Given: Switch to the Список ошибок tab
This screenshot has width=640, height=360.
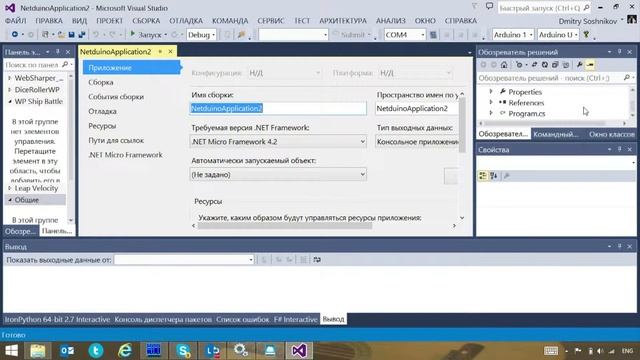Looking at the screenshot, I should [242, 319].
